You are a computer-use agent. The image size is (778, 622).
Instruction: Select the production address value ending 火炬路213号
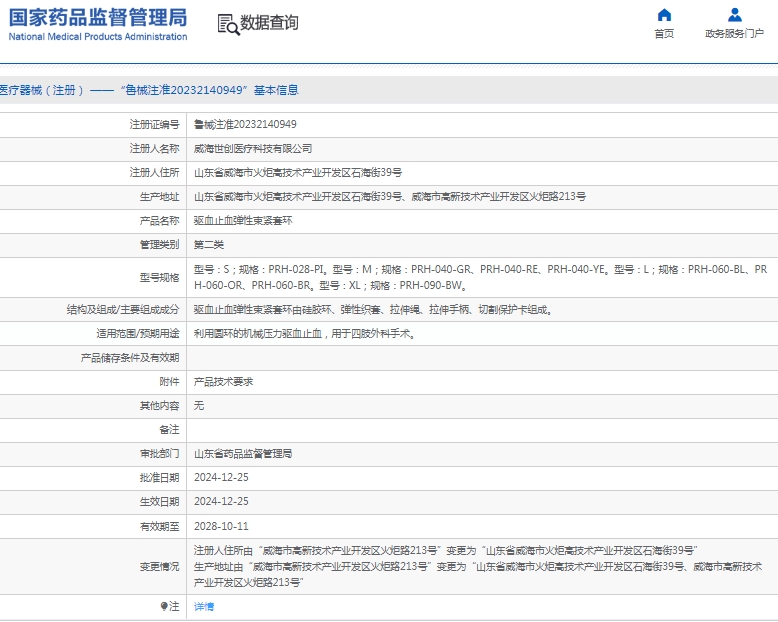pyautogui.click(x=389, y=196)
